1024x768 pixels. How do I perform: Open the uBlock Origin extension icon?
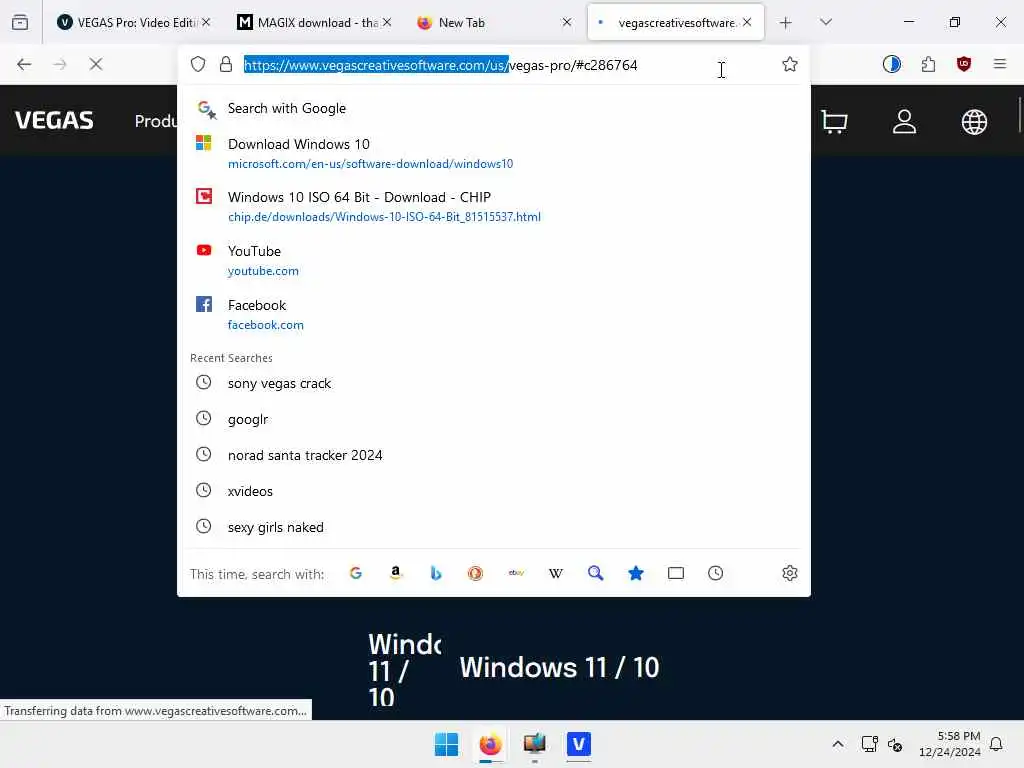click(x=964, y=64)
